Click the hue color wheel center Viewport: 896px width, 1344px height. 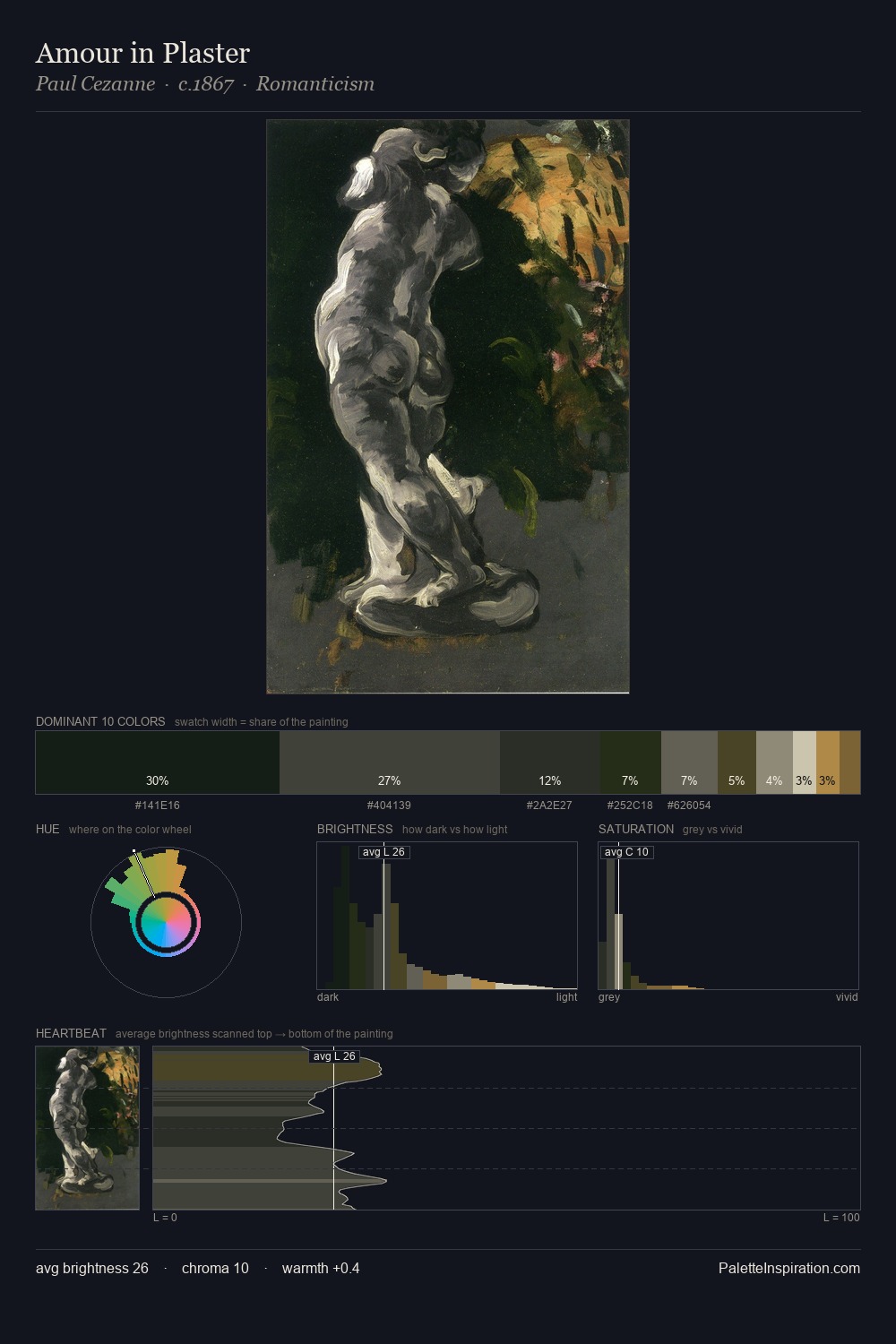[x=166, y=922]
